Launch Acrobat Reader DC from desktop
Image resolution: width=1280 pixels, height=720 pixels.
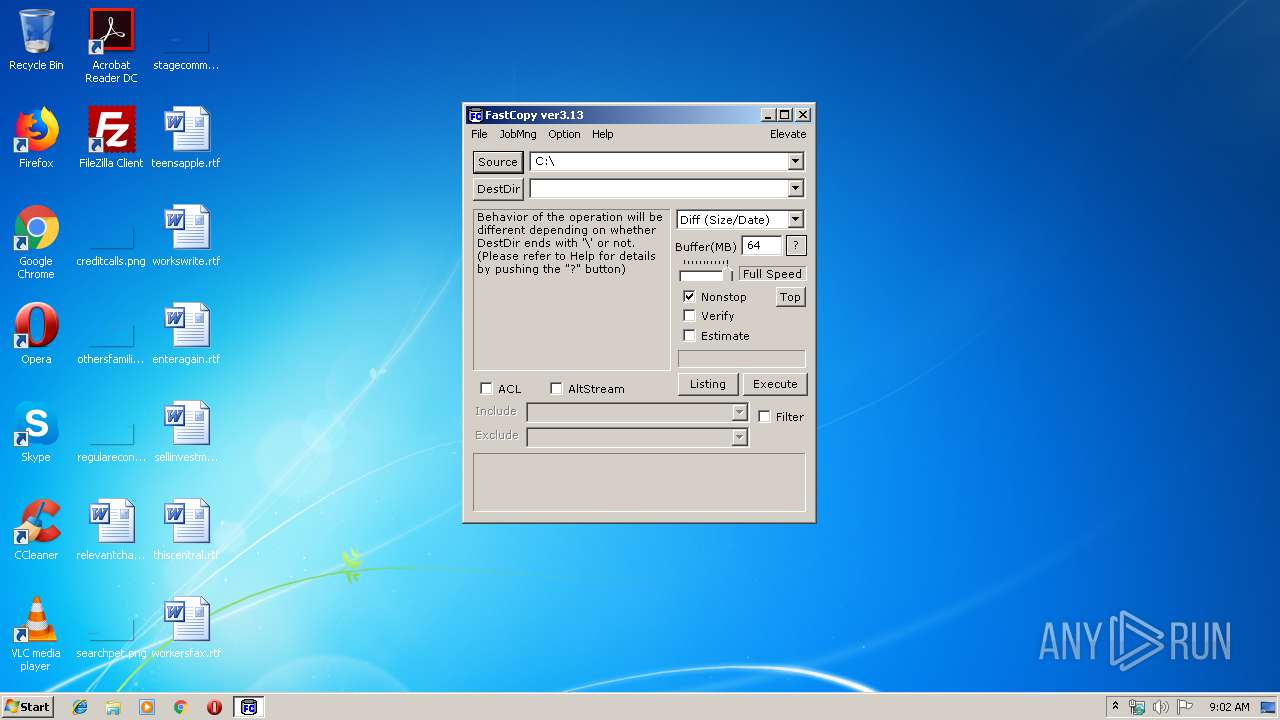coord(111,46)
